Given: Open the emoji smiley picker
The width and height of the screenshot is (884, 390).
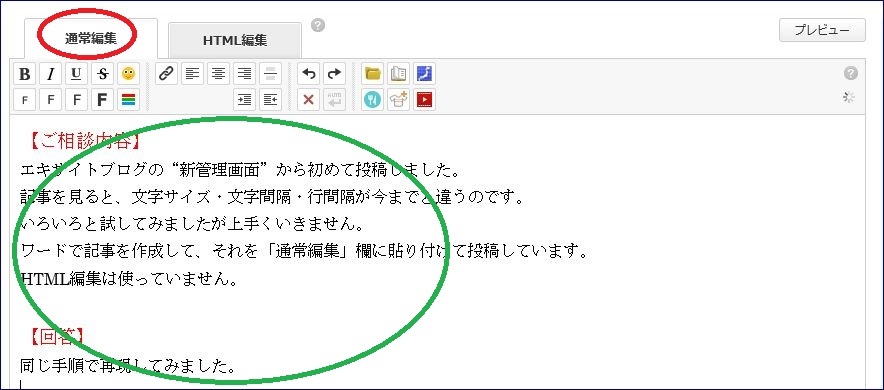Looking at the screenshot, I should tap(128, 74).
